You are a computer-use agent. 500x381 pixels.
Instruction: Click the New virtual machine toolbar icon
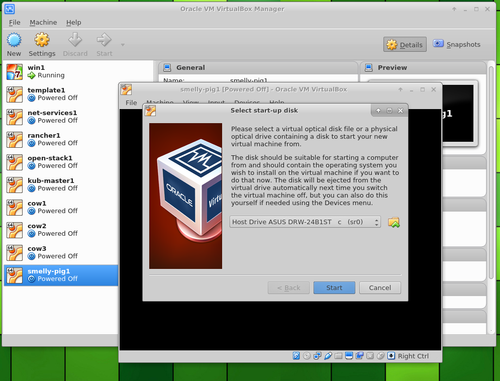[x=14, y=40]
